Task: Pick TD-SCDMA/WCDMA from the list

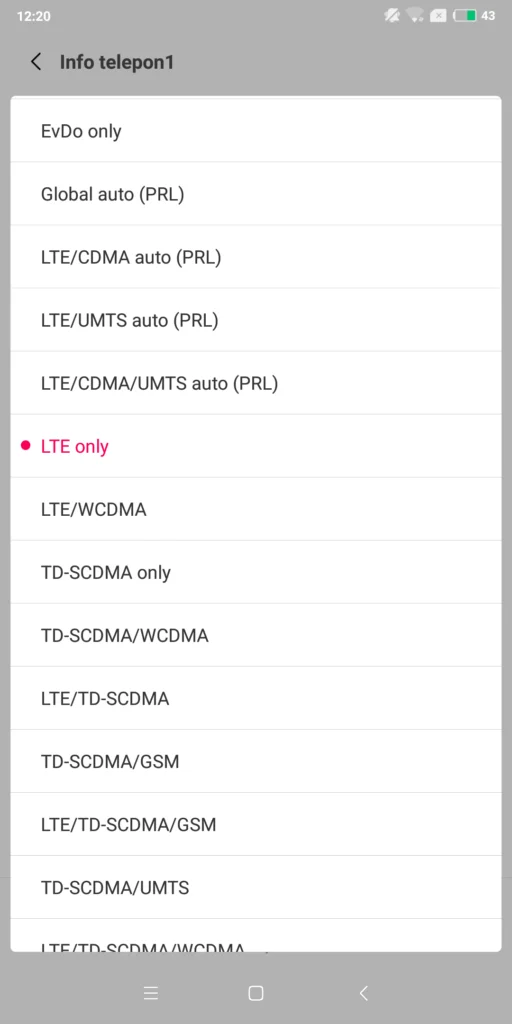Action: click(256, 635)
